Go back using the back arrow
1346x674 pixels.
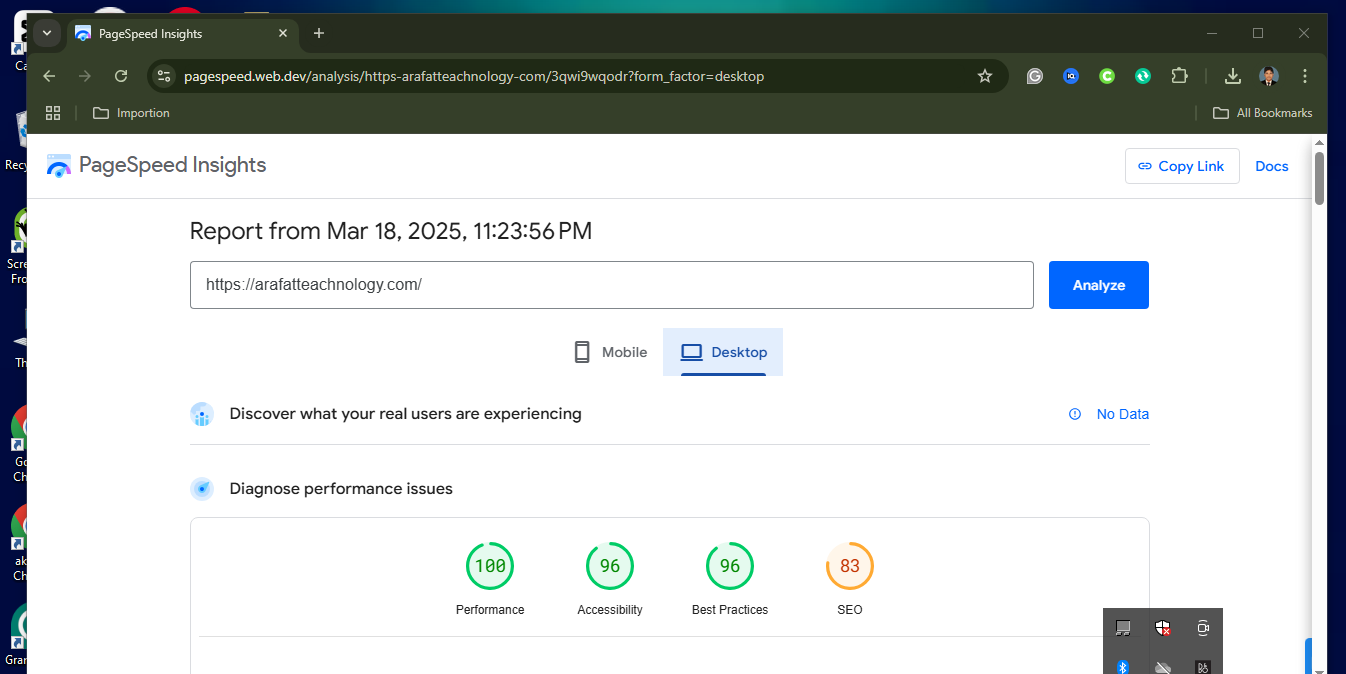coord(49,76)
